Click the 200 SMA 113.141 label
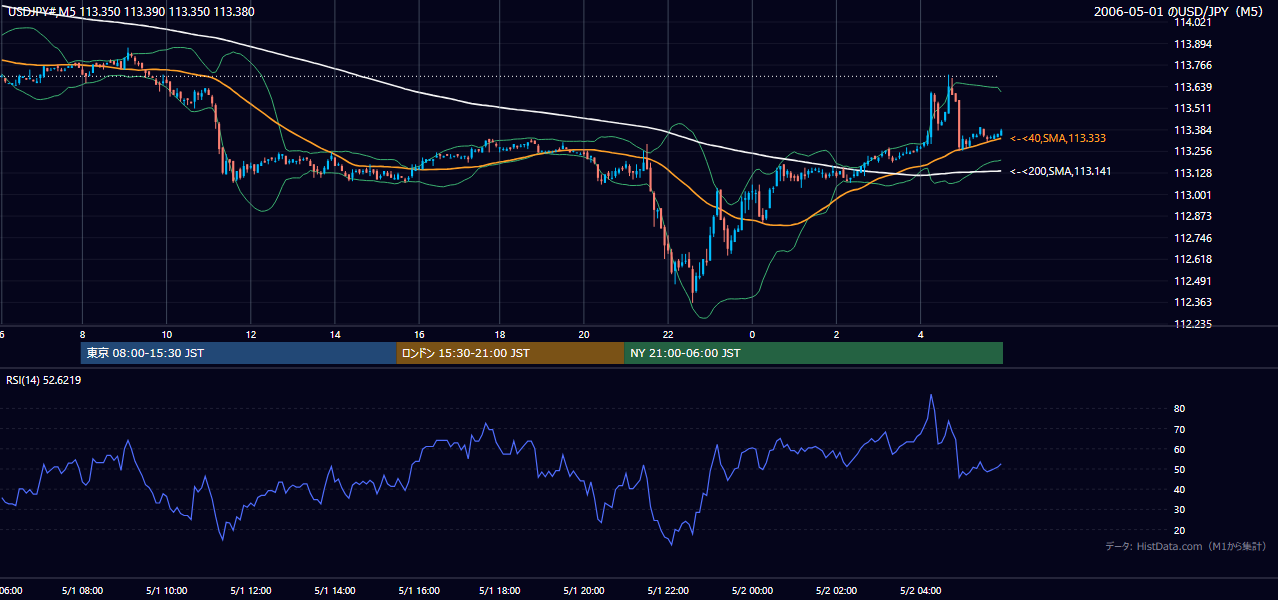Screen dimensions: 1278x600 (x=1060, y=171)
